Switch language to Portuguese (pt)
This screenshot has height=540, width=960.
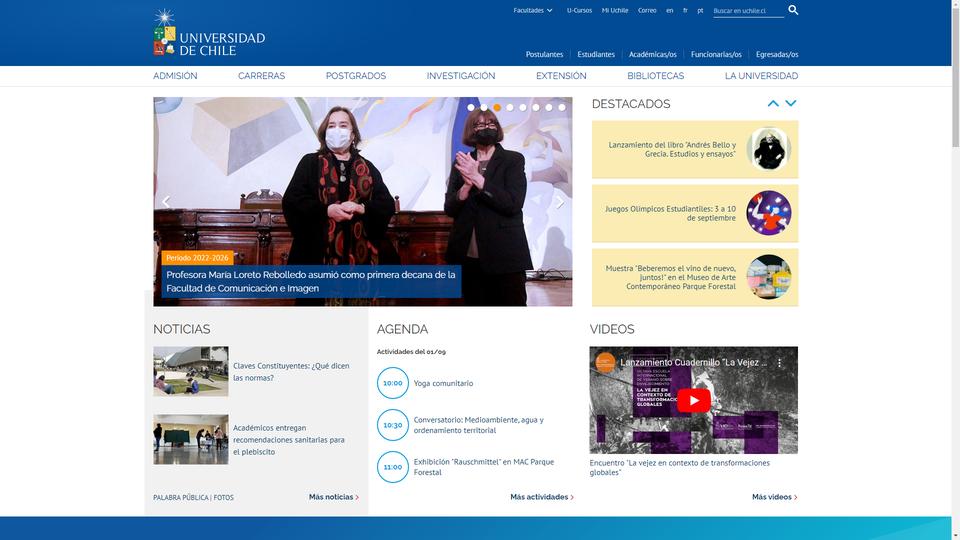[700, 10]
